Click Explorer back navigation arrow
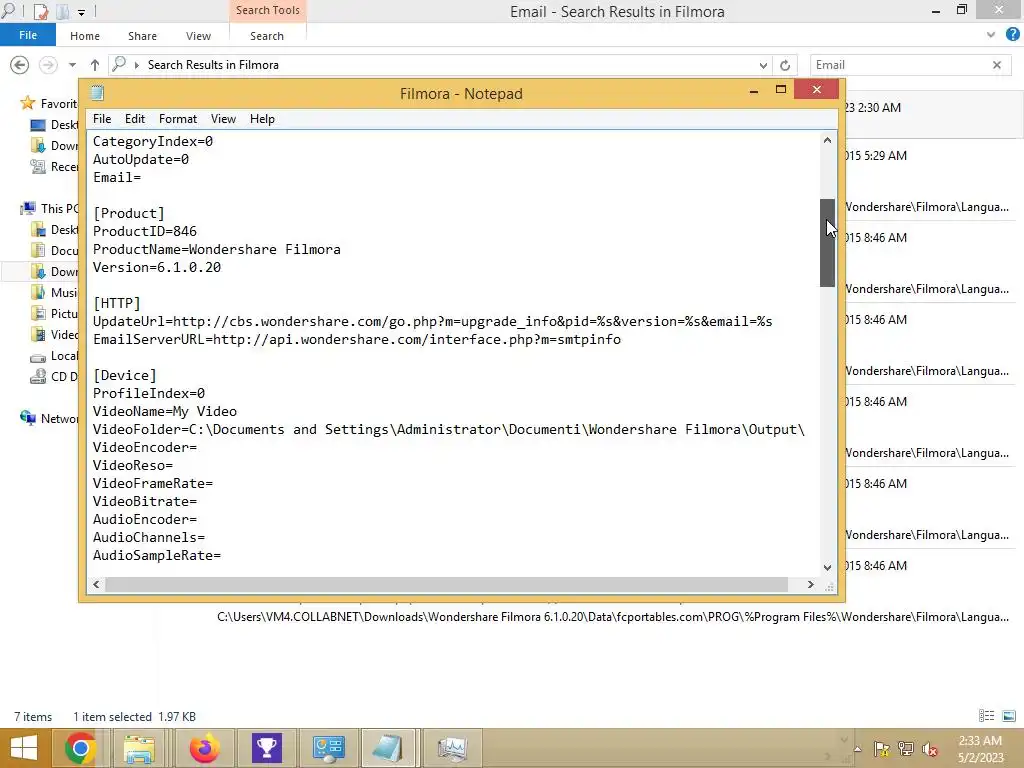This screenshot has width=1024, height=768. click(x=20, y=65)
